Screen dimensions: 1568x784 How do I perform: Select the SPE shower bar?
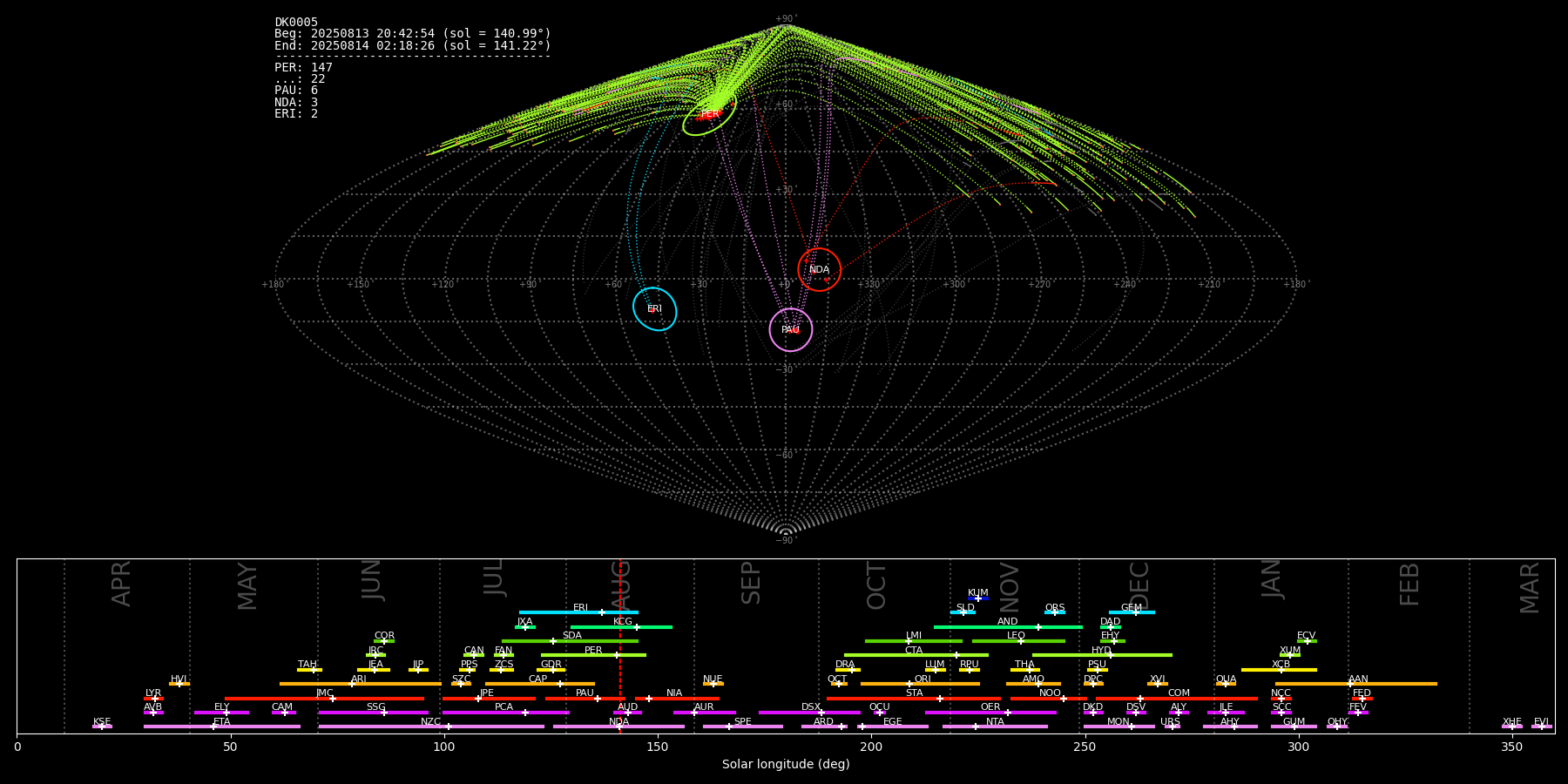[743, 727]
